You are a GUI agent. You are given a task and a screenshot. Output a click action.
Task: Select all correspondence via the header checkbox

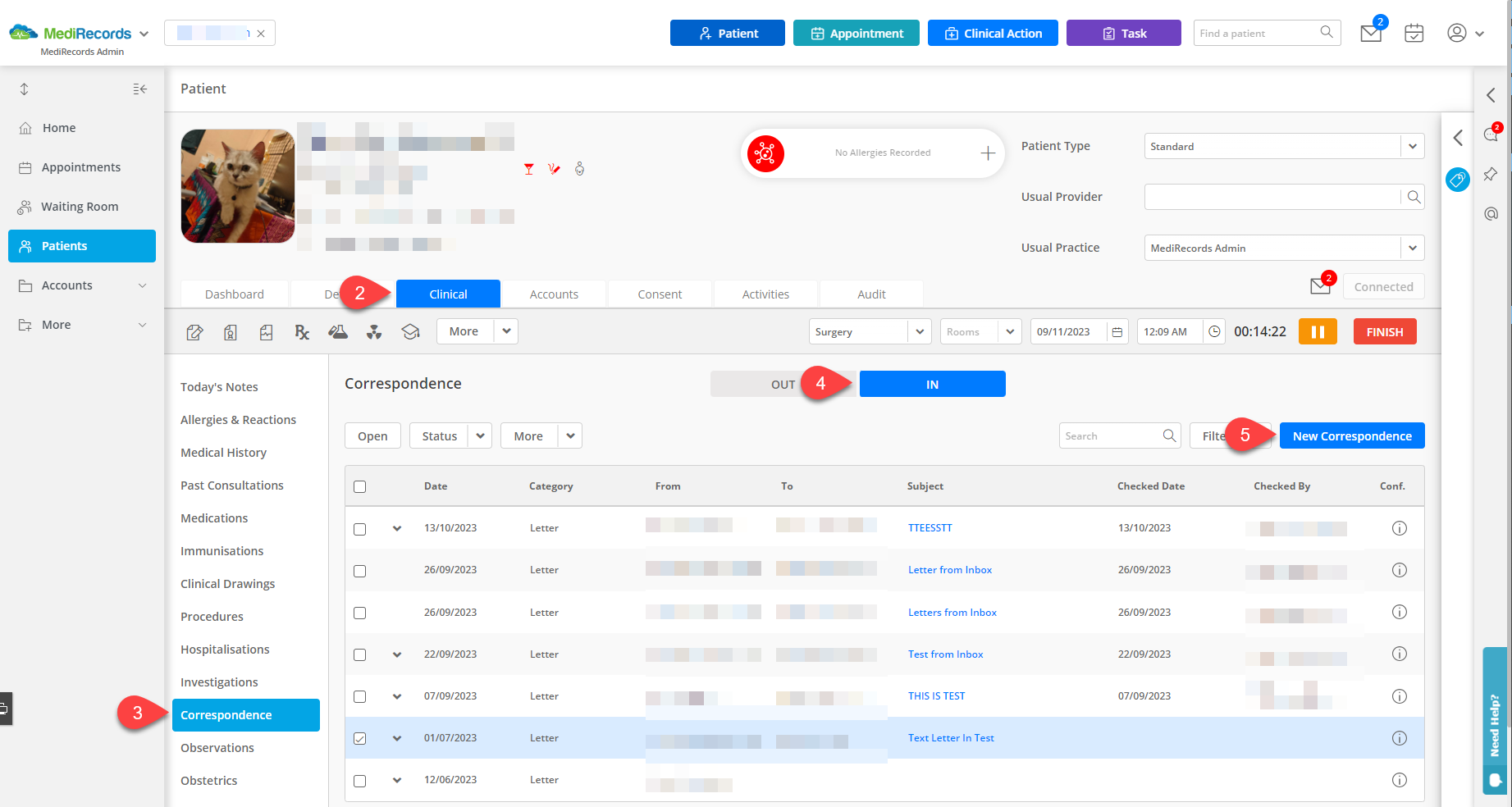359,486
